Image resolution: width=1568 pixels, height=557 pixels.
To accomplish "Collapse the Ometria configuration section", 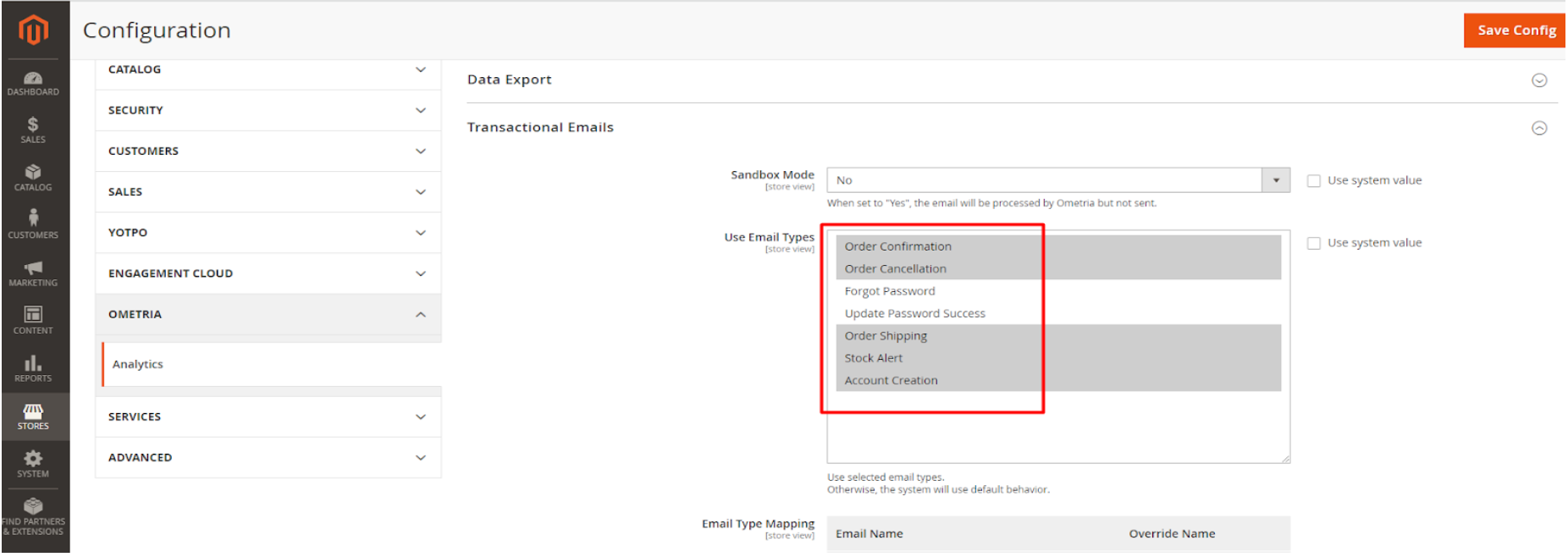I will [268, 314].
